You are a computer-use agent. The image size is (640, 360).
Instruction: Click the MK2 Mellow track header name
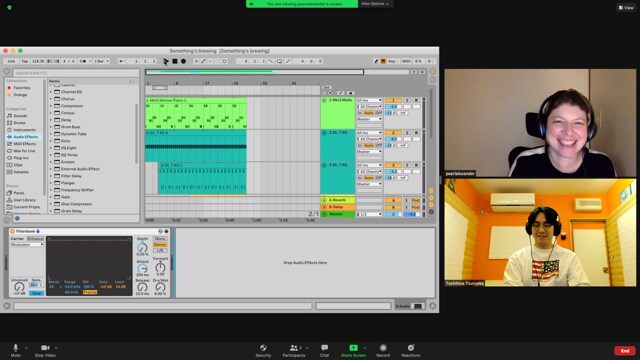[341, 100]
